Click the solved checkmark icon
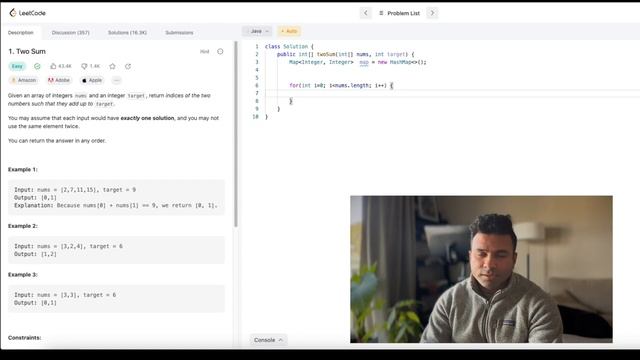The image size is (640, 360). coord(37,66)
